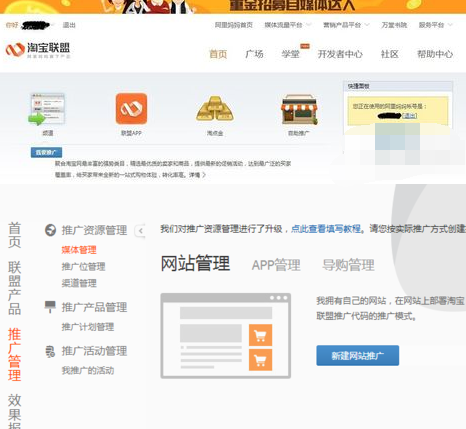
Task: Open the 阿里妈妈首页 link
Action: pos(234,25)
